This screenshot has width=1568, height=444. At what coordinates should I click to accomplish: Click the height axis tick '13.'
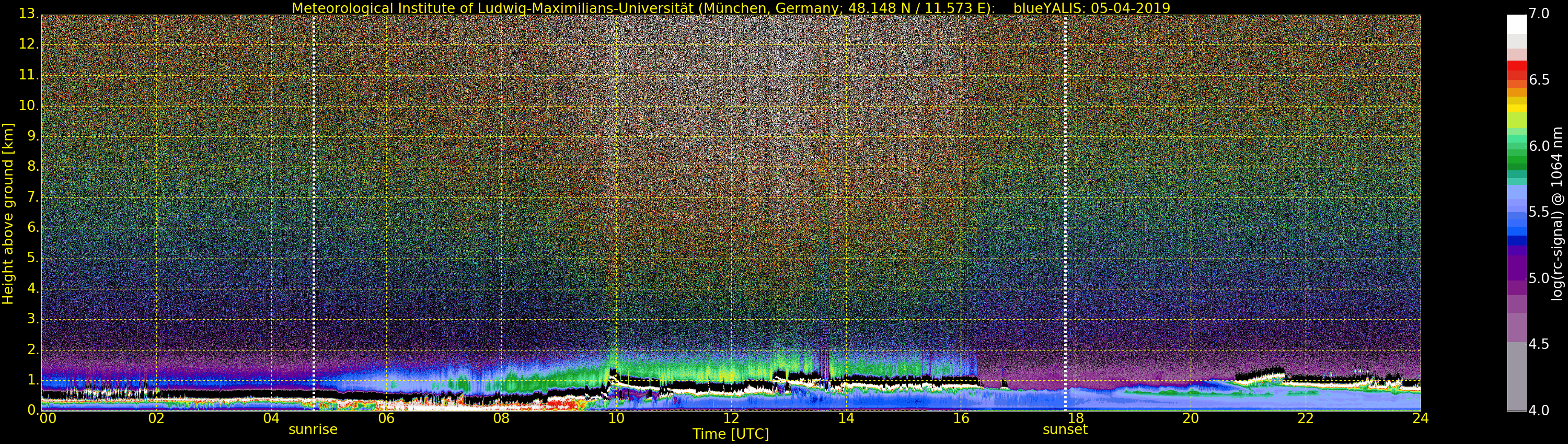click(x=29, y=14)
